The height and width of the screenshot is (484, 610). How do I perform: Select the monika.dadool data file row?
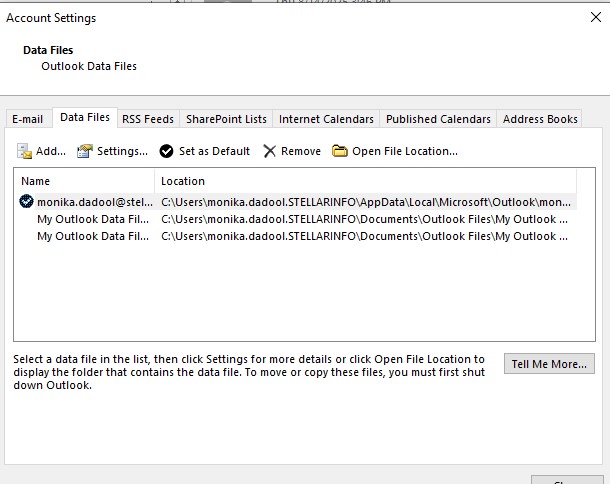click(95, 201)
